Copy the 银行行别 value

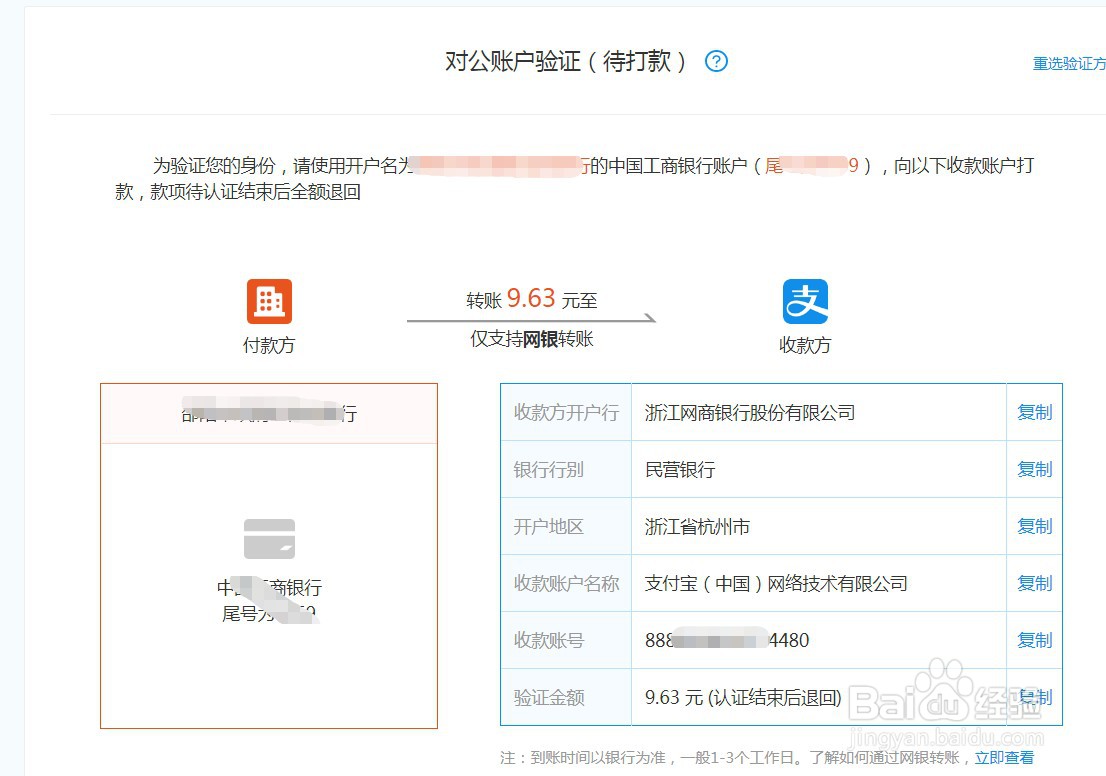click(x=1034, y=469)
